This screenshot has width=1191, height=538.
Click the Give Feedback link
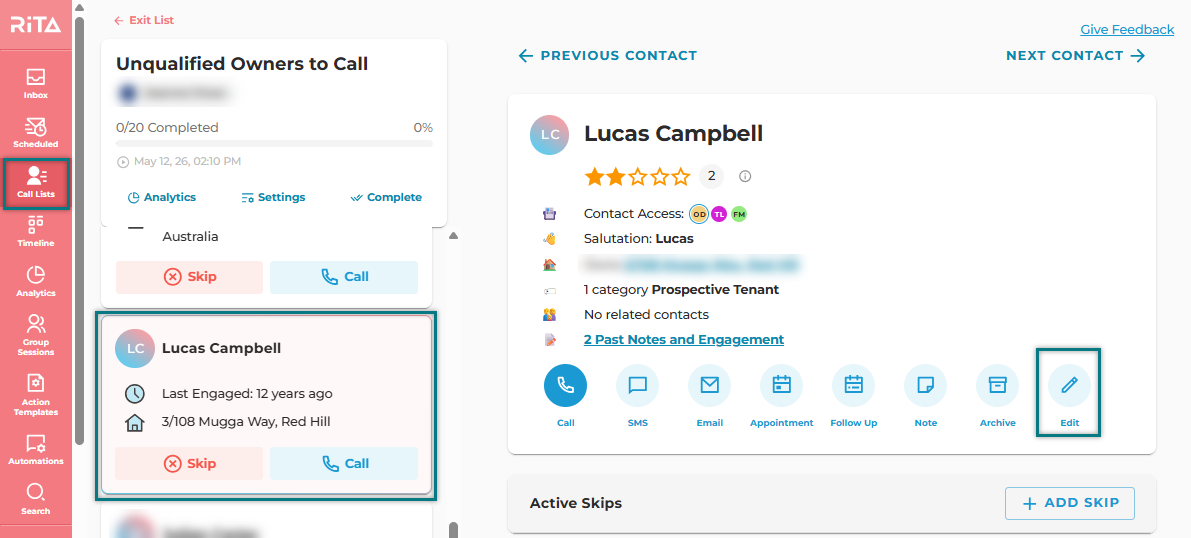(1127, 30)
